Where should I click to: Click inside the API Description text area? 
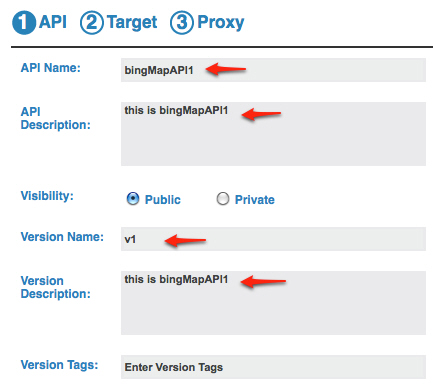(273, 134)
